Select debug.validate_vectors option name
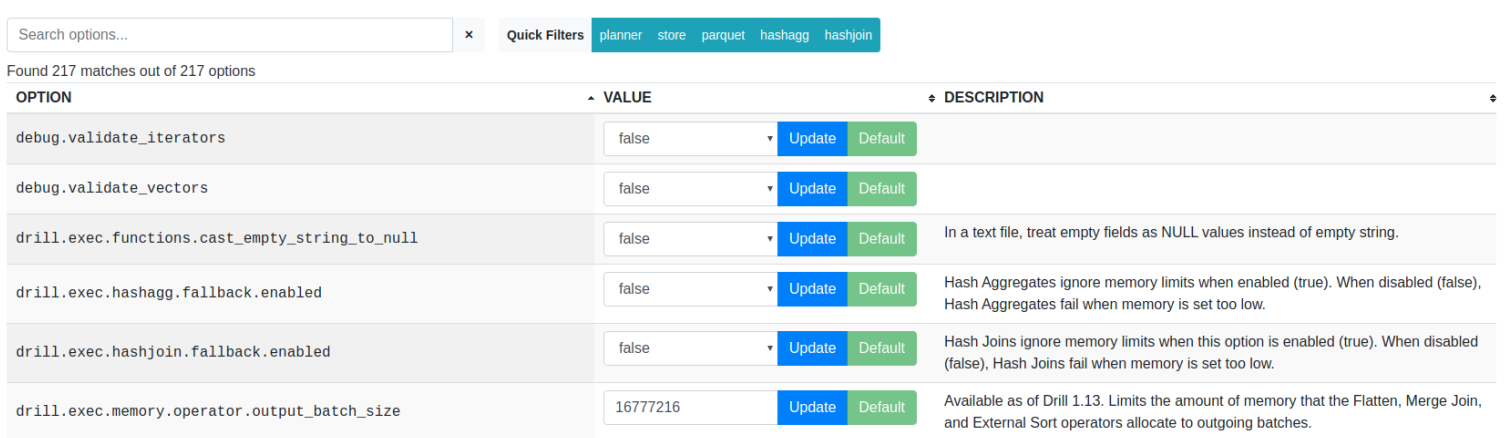 click(x=112, y=188)
